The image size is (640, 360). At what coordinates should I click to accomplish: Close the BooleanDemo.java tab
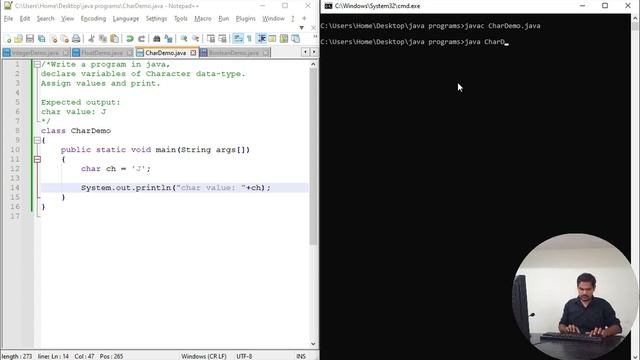[266, 53]
